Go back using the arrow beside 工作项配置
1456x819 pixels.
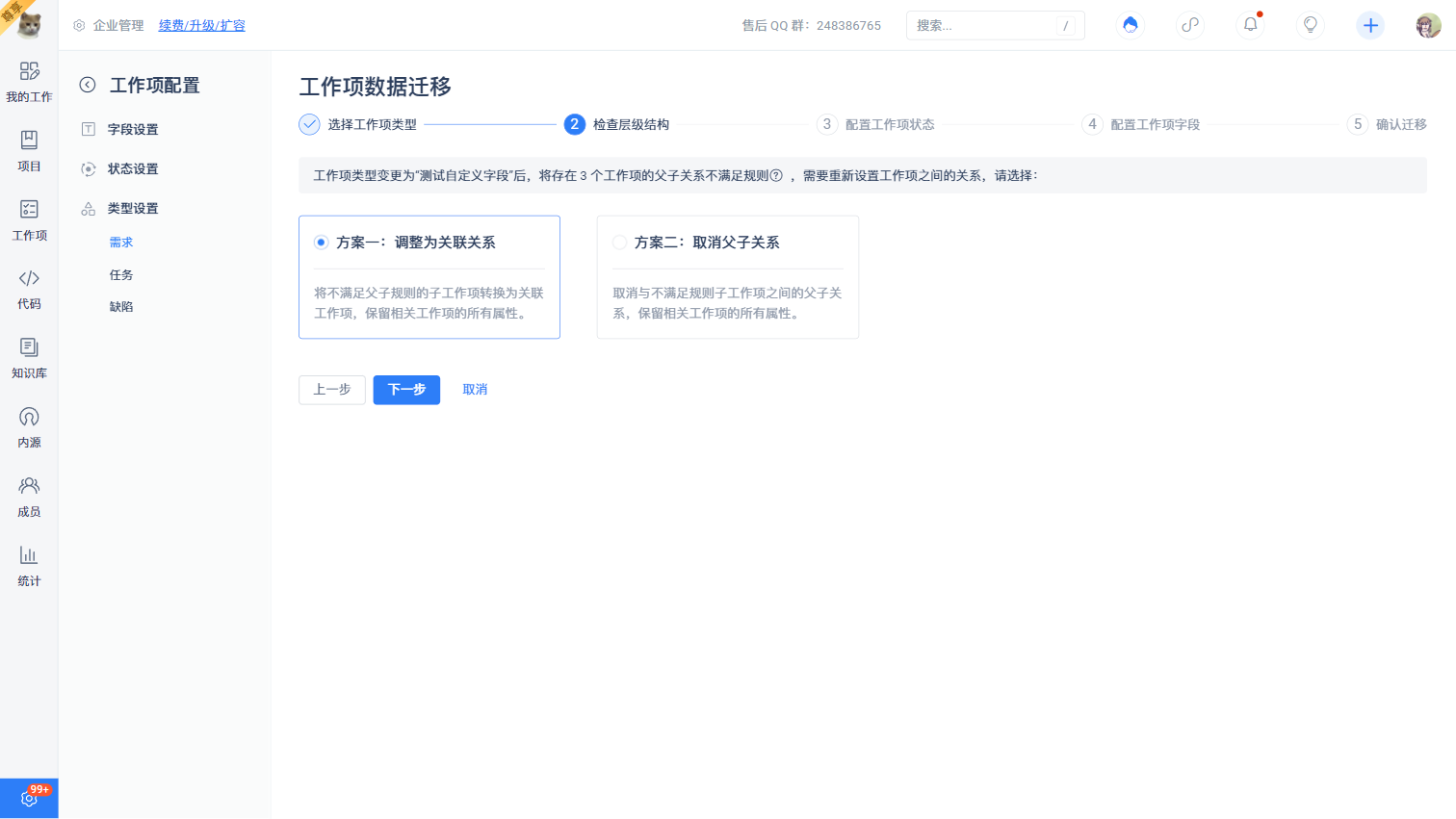[x=88, y=85]
